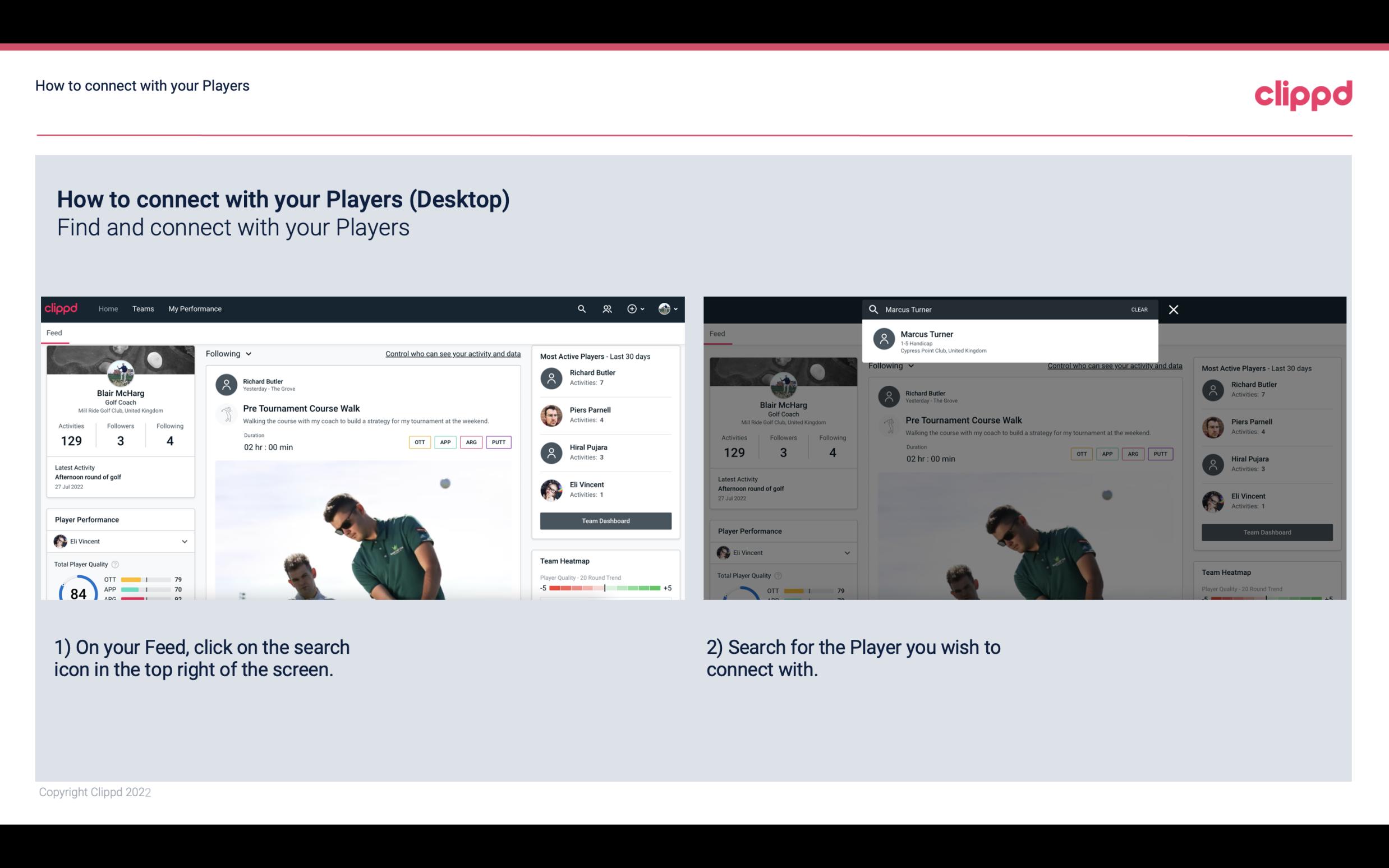Click the OTT performance tag icon
The image size is (1389, 868).
point(419,441)
